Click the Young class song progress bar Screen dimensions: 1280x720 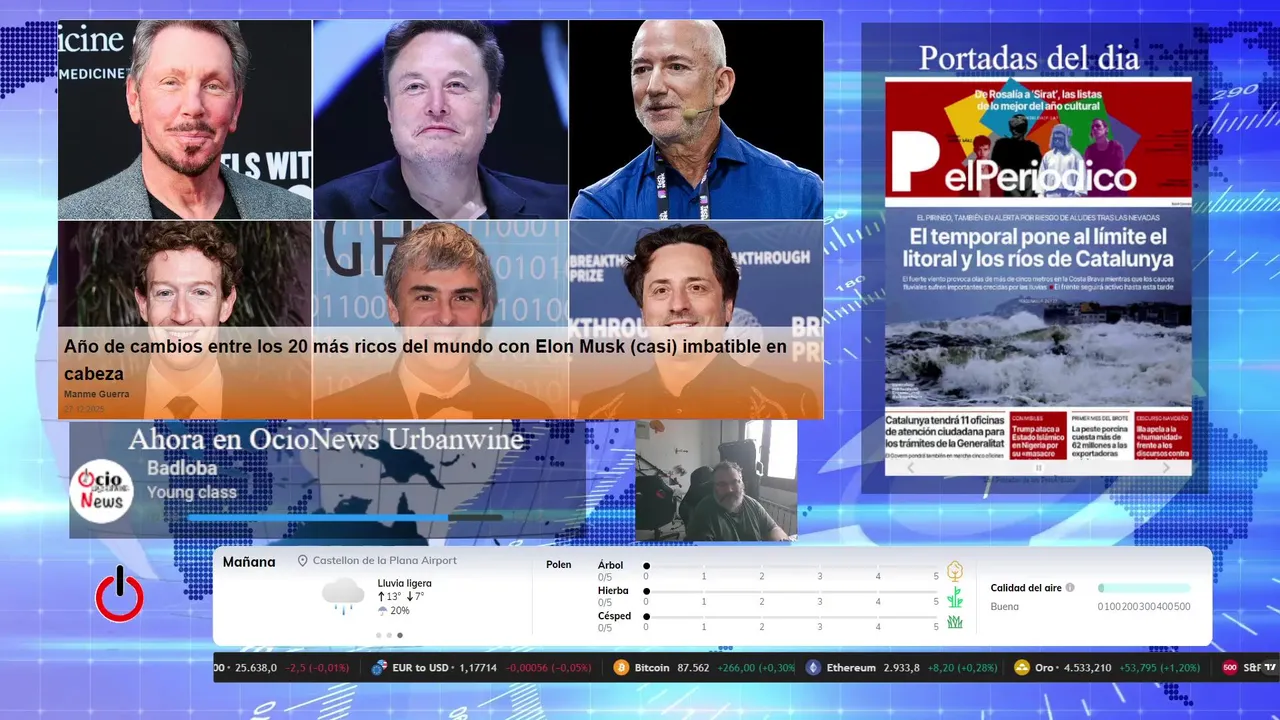tap(345, 517)
